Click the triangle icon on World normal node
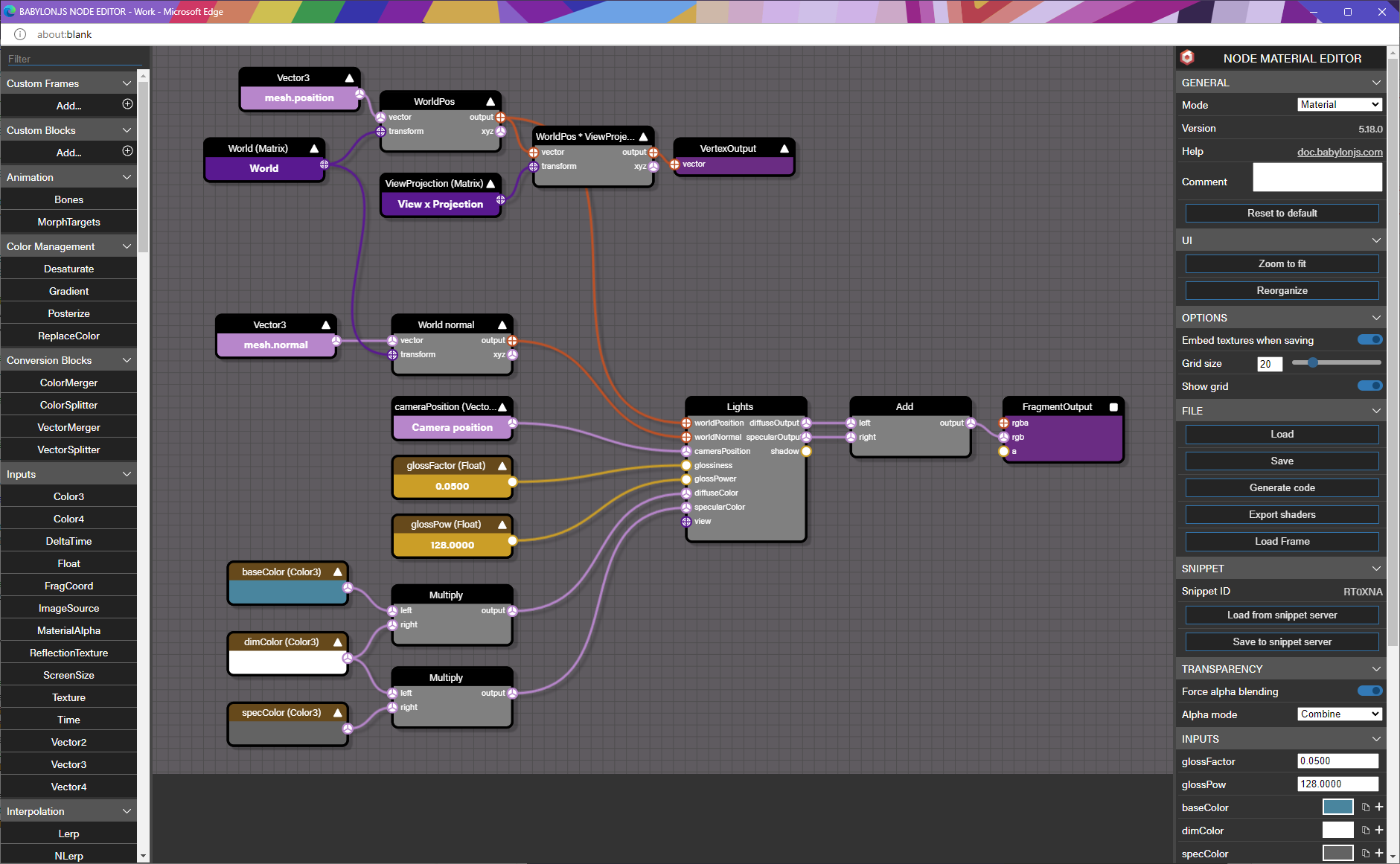The width and height of the screenshot is (1400, 864). (502, 324)
